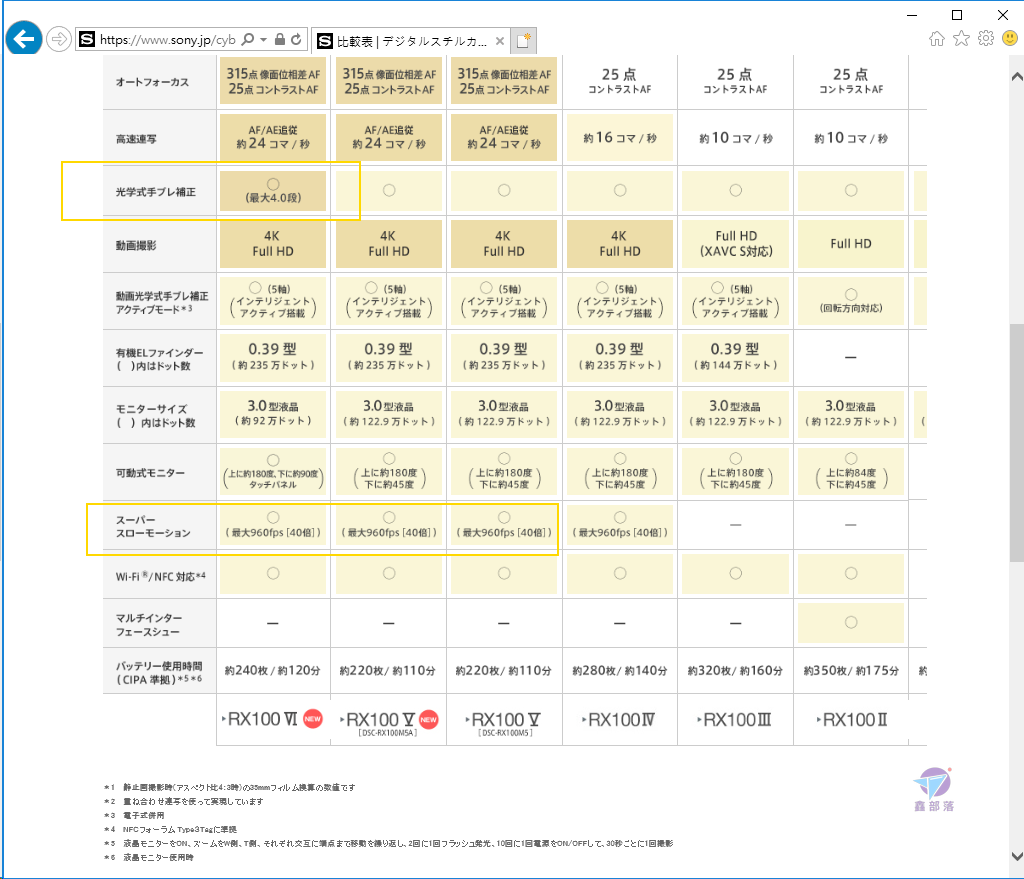Click the scrollbar down arrow
This screenshot has width=1024, height=879.
click(1017, 855)
